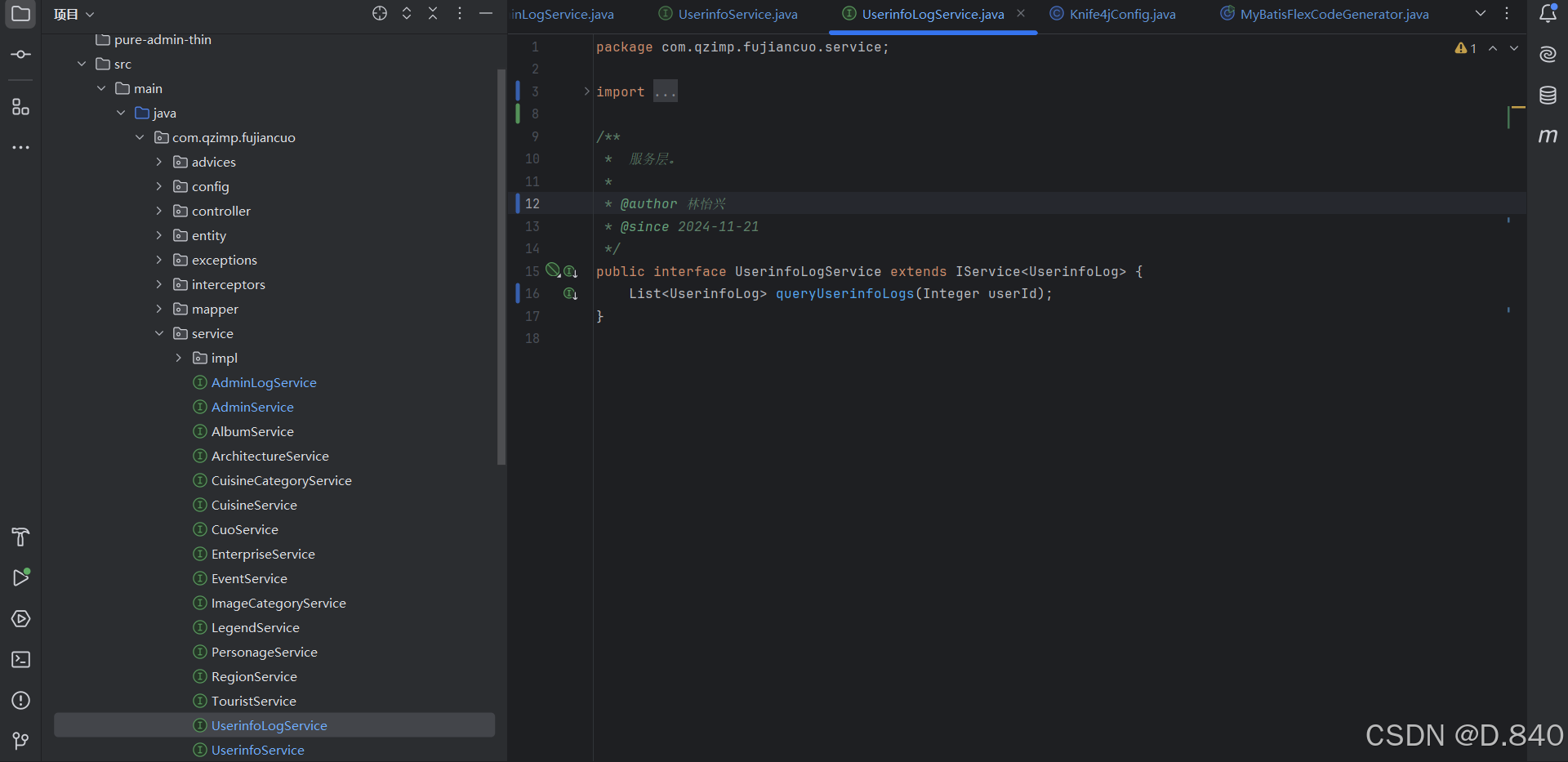Open the Database tool window
This screenshot has height=762, width=1568.
1548,96
